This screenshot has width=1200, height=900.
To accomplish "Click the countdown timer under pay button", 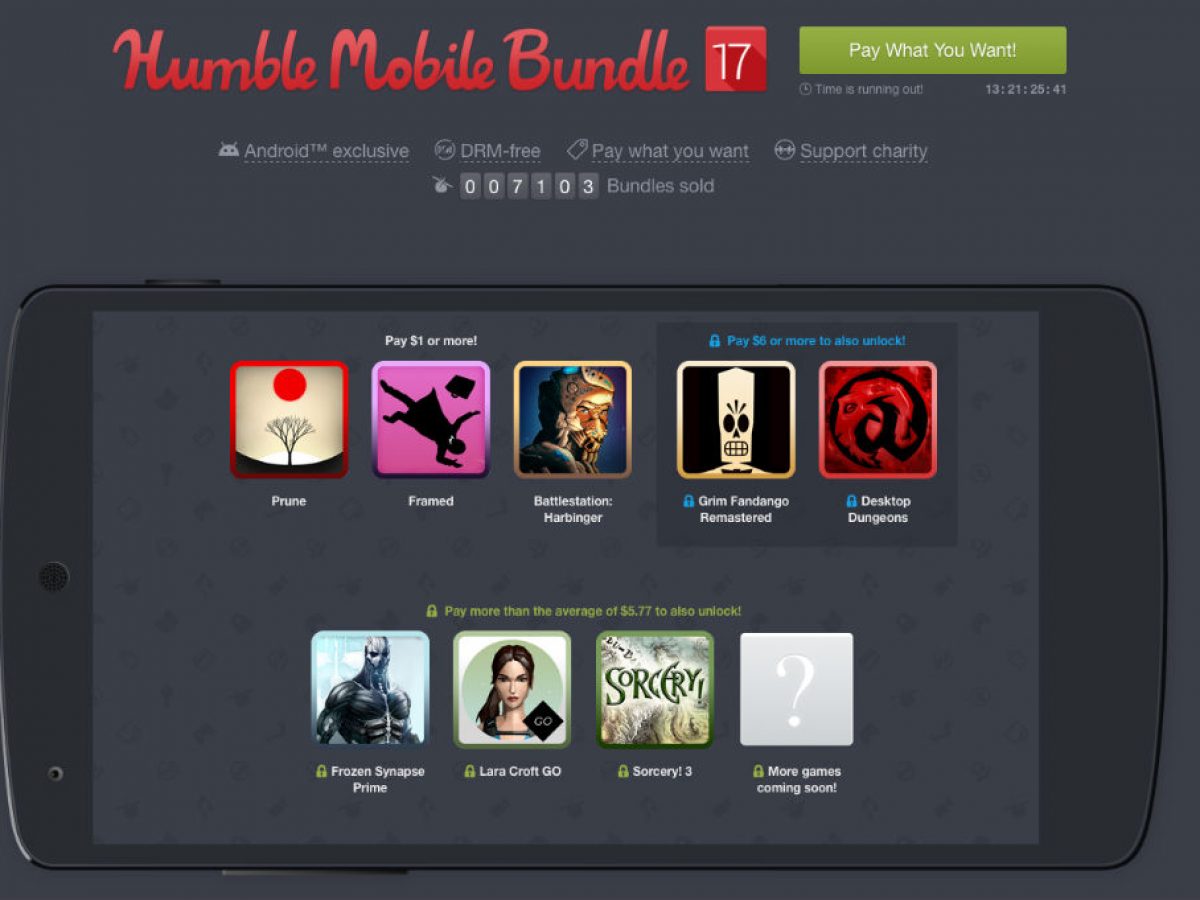I will (1025, 89).
